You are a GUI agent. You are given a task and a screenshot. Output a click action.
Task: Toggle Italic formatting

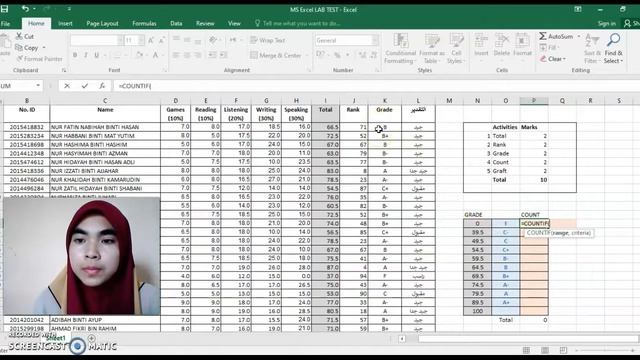click(x=86, y=55)
